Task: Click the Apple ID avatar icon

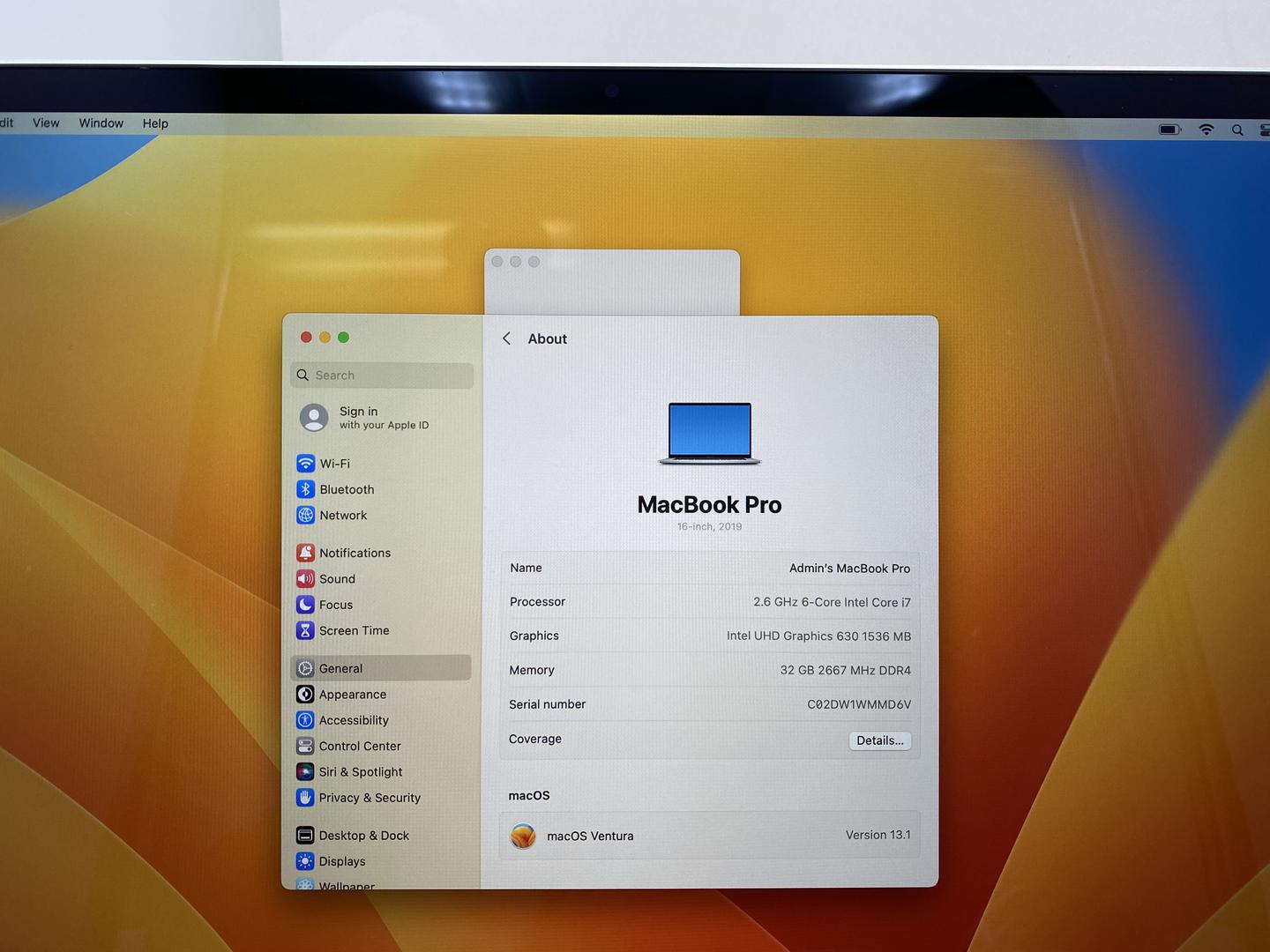Action: (x=314, y=418)
